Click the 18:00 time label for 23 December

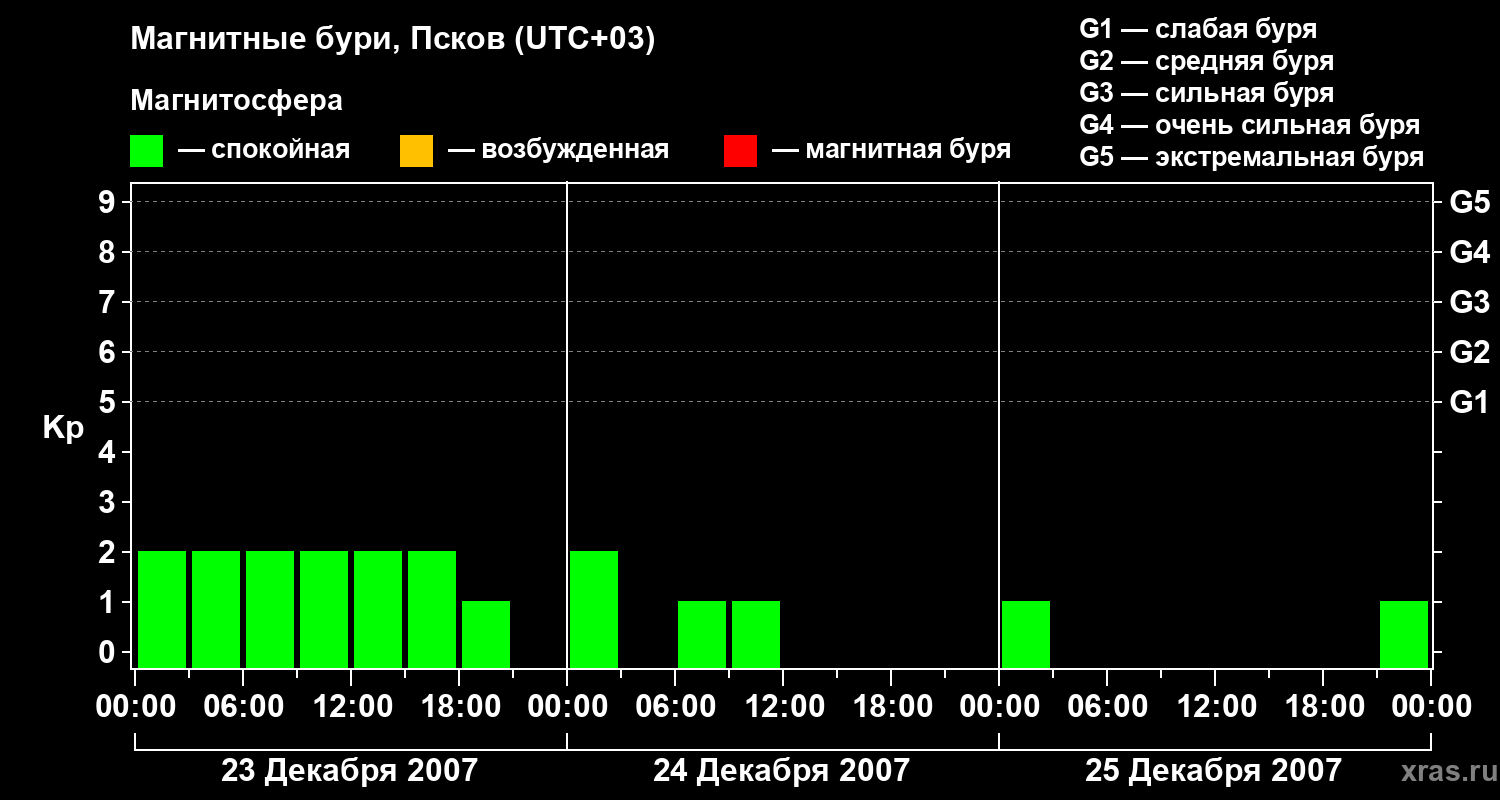(459, 707)
